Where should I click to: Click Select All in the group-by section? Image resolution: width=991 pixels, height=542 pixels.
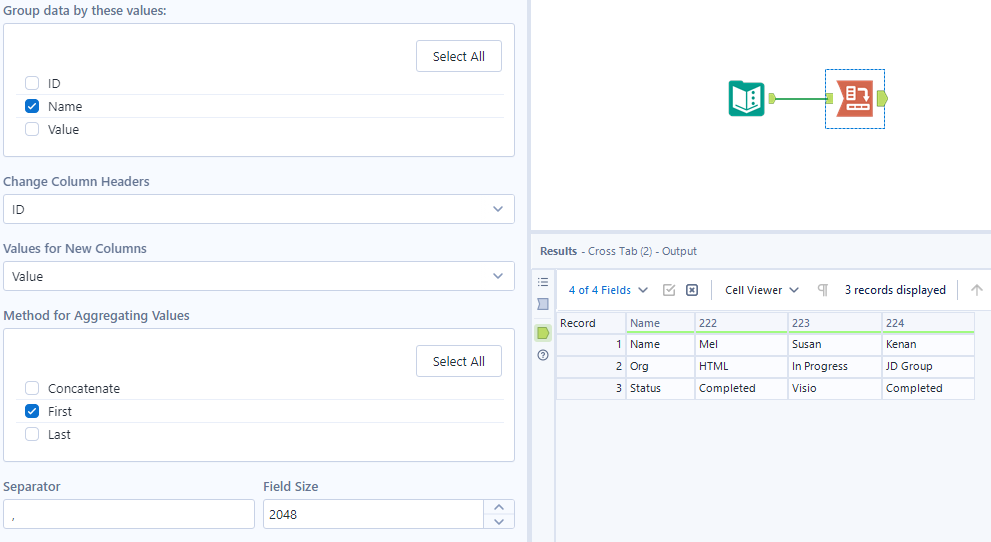(458, 57)
